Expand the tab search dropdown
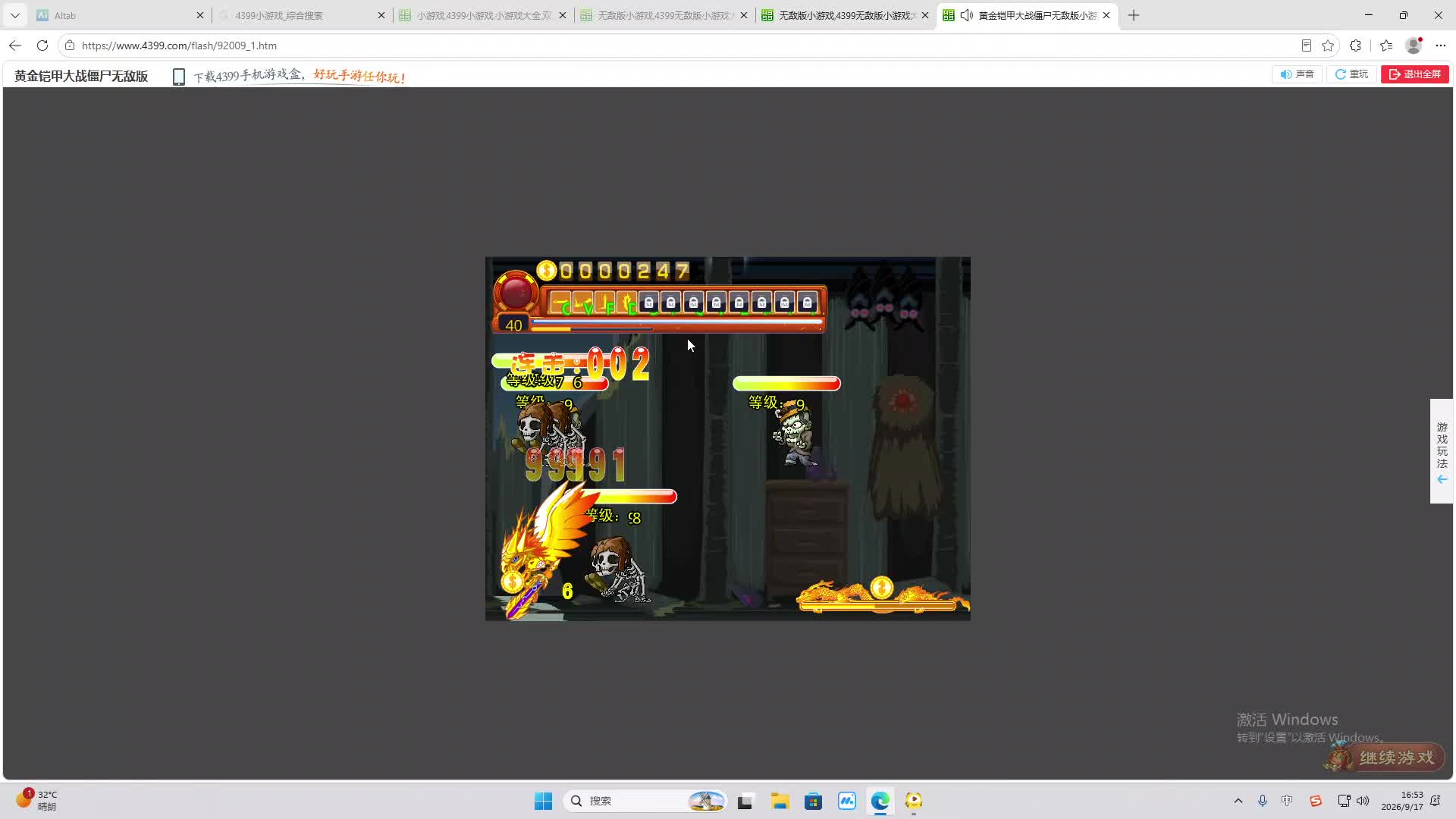 click(x=15, y=15)
